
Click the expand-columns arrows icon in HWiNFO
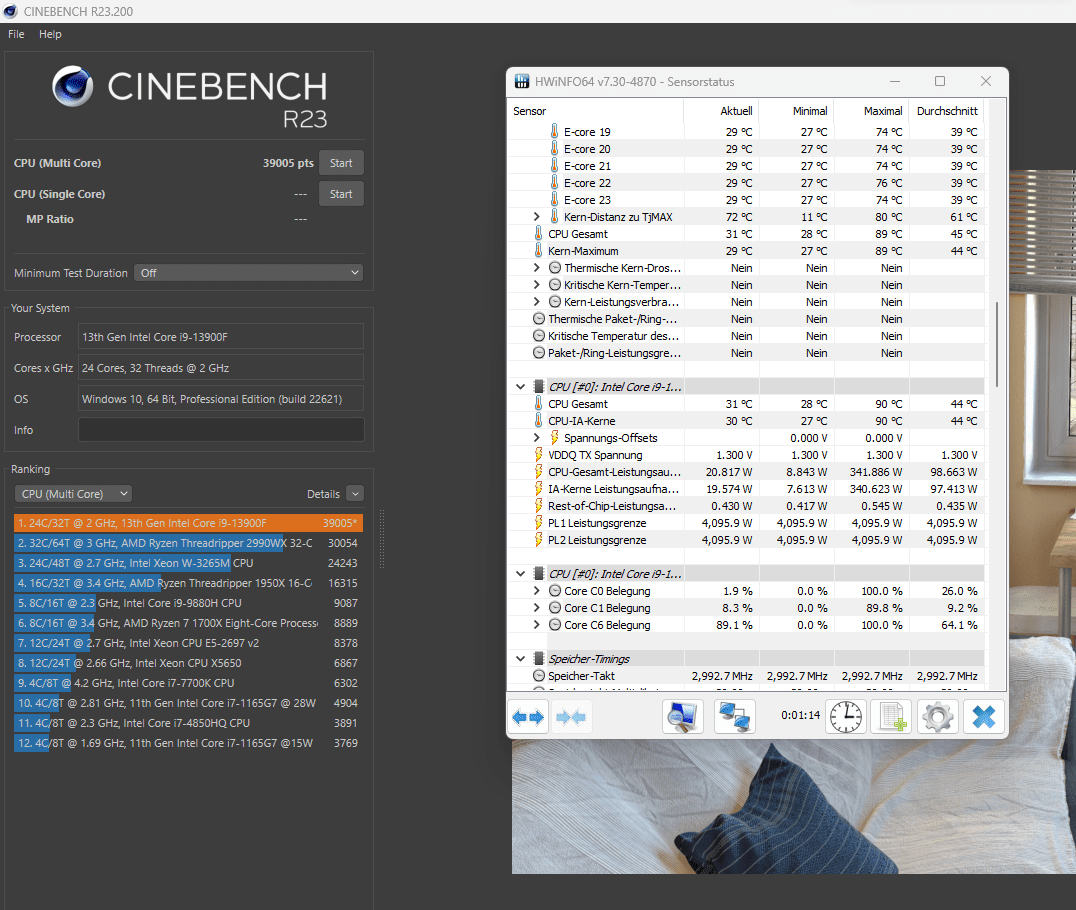point(528,717)
